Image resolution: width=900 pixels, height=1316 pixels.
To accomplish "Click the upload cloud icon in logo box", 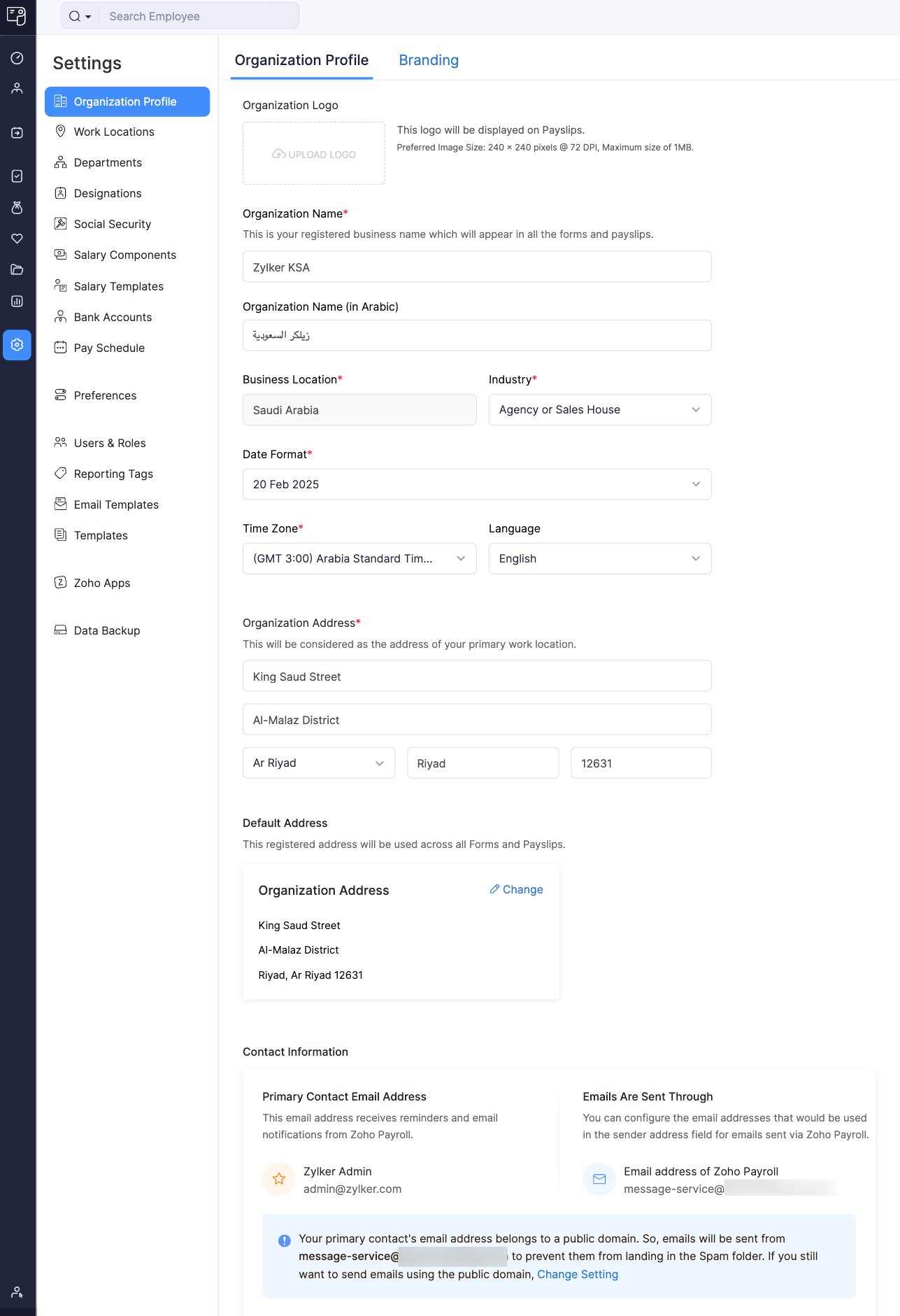I will (x=278, y=154).
